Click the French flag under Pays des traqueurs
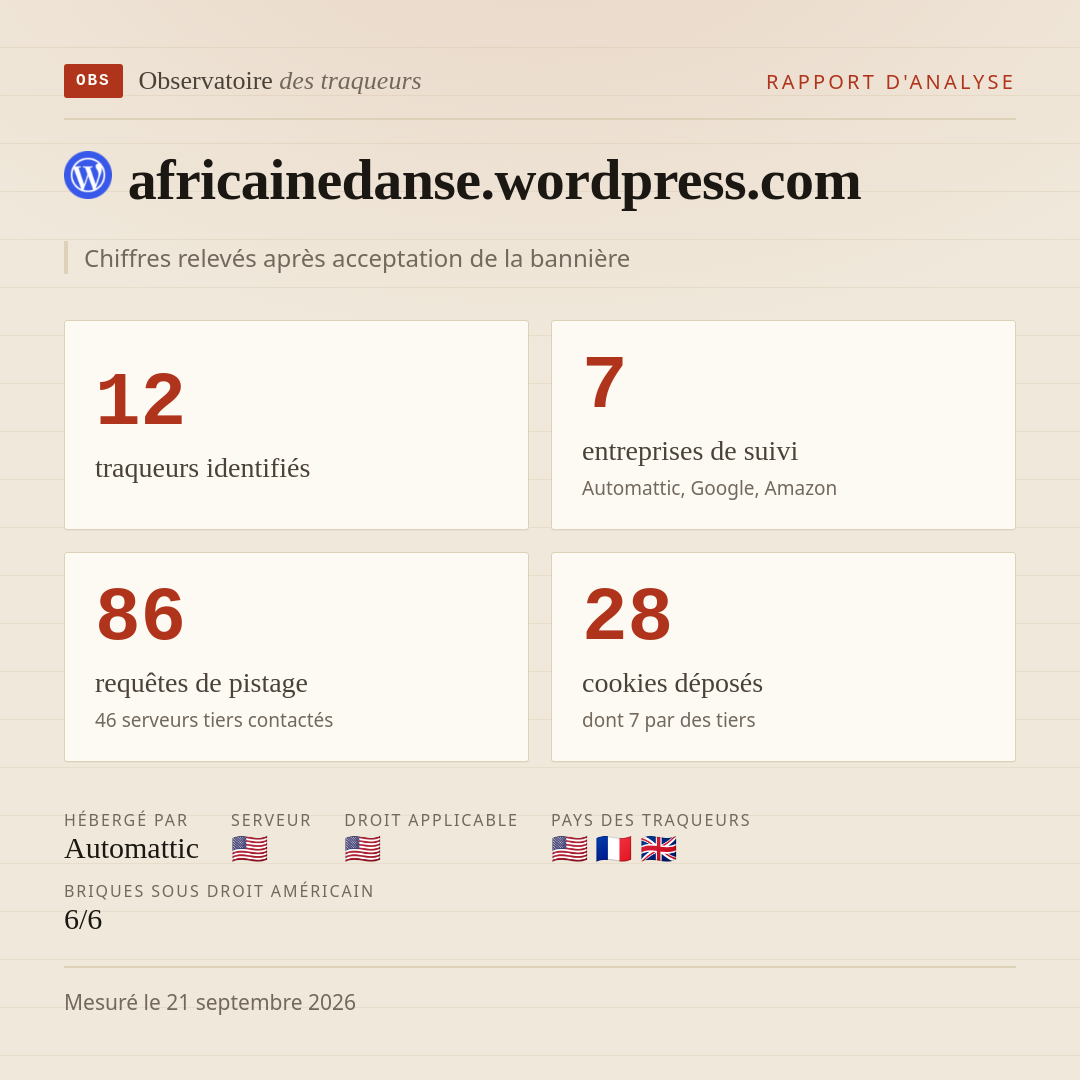 click(x=614, y=849)
